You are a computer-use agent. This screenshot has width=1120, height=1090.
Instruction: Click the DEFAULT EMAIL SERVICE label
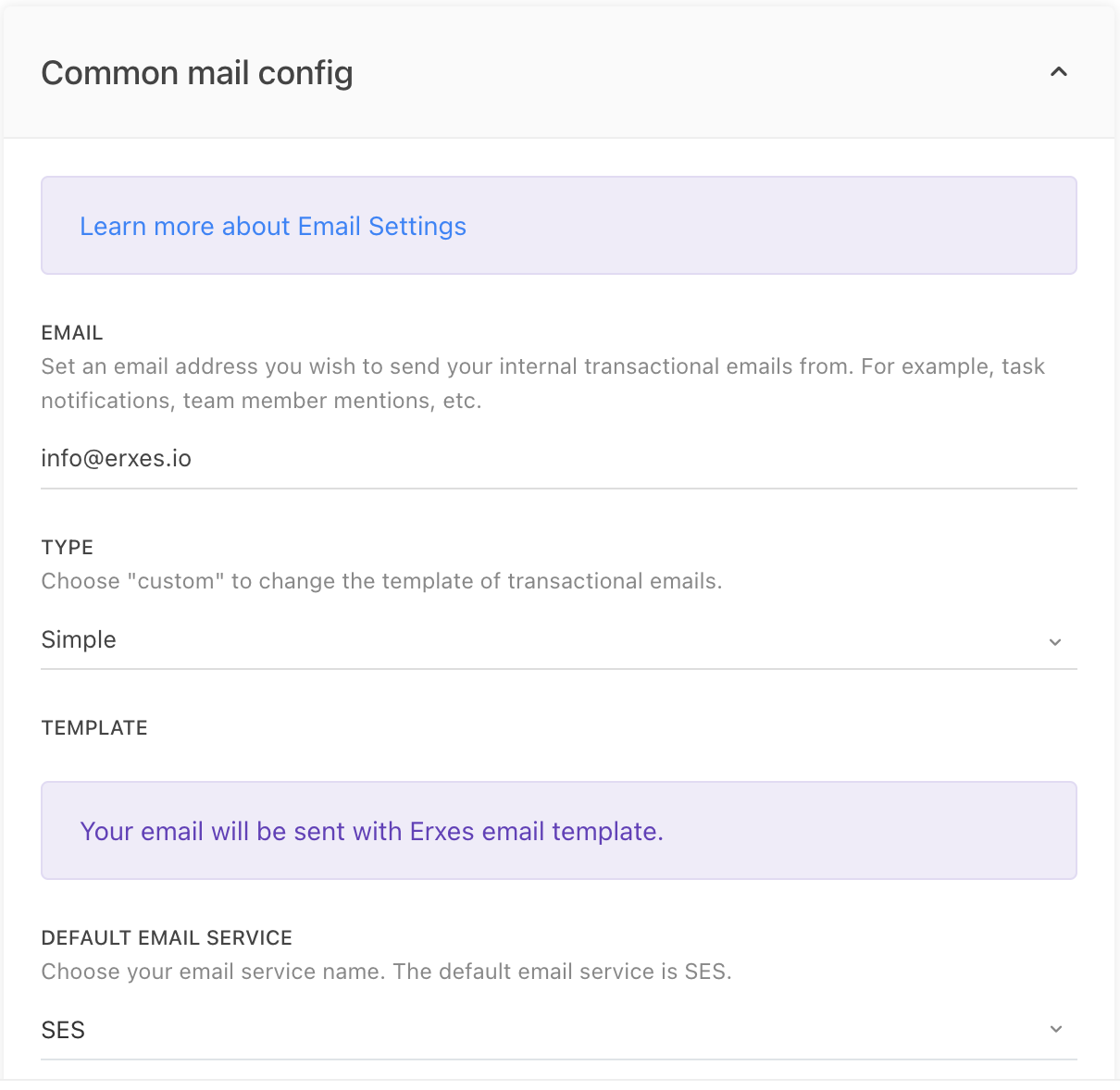point(167,938)
